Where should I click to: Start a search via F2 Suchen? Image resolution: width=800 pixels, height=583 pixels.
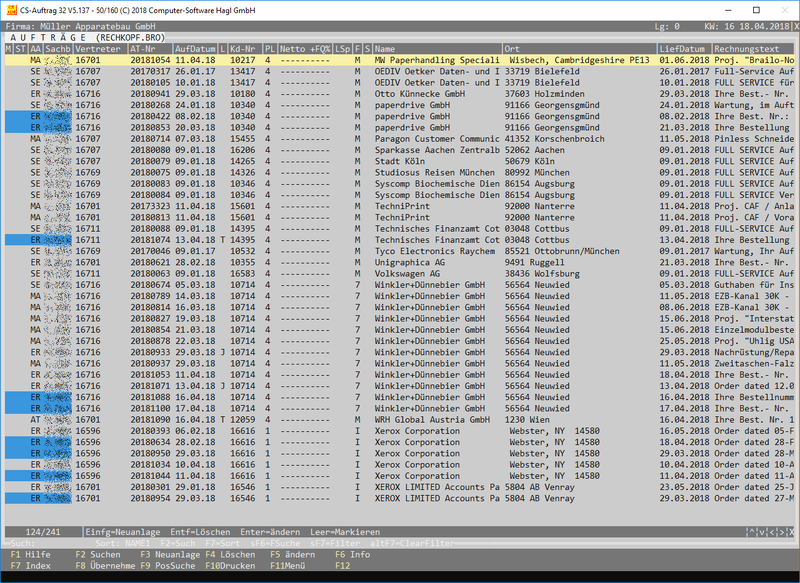[x=98, y=553]
